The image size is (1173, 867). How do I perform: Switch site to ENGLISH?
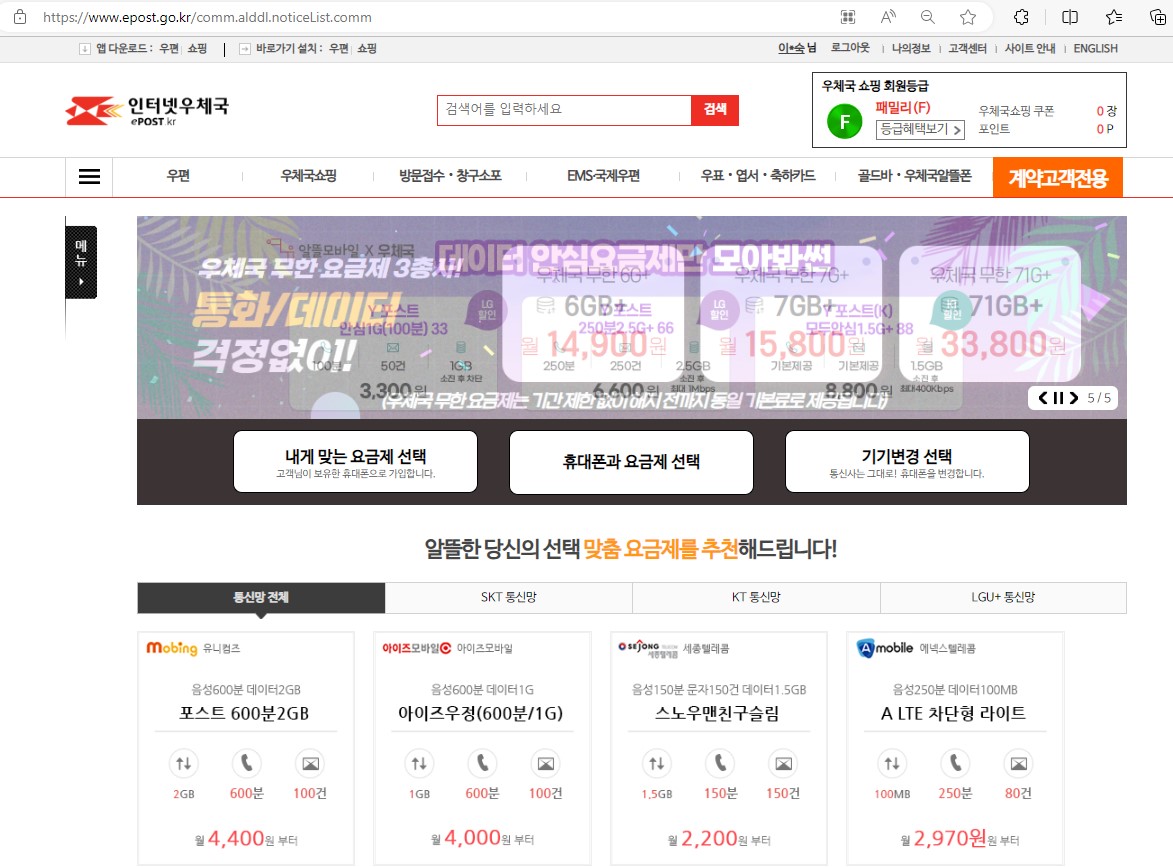[1095, 49]
